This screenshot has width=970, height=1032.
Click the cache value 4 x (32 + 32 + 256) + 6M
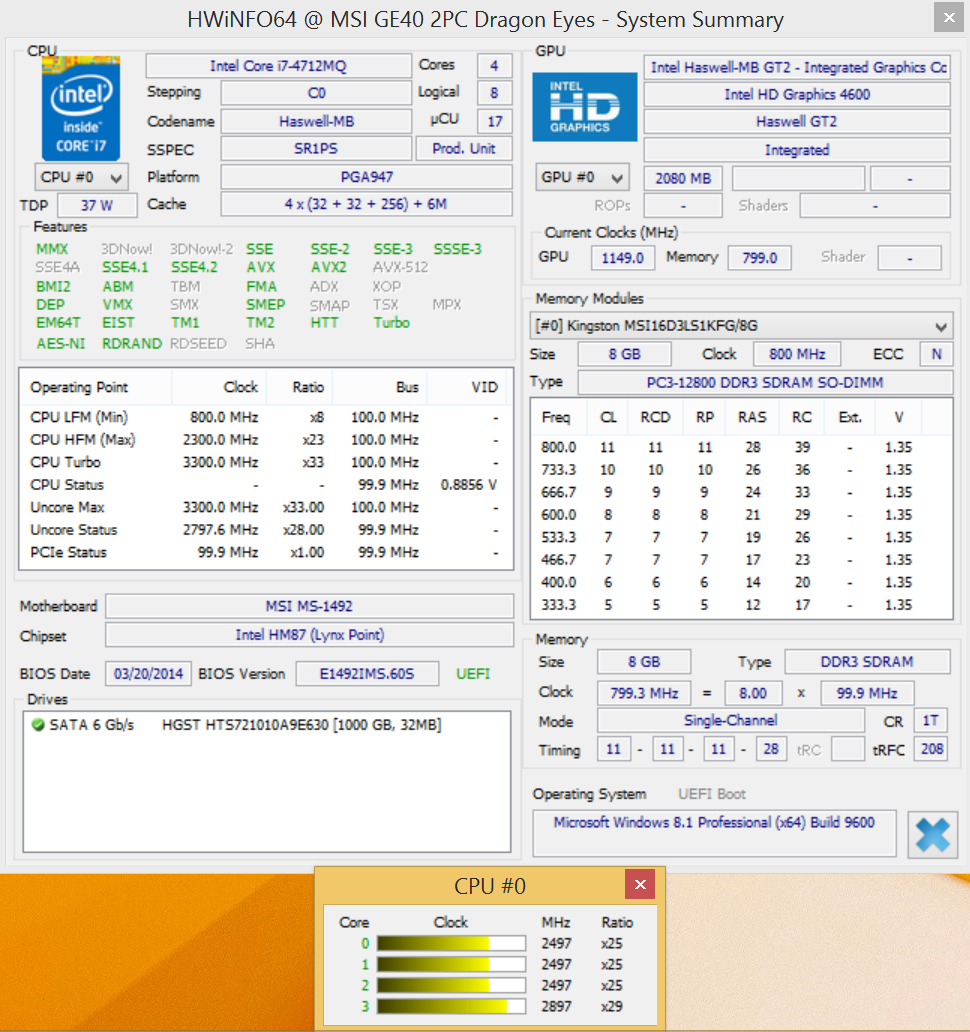click(x=367, y=204)
